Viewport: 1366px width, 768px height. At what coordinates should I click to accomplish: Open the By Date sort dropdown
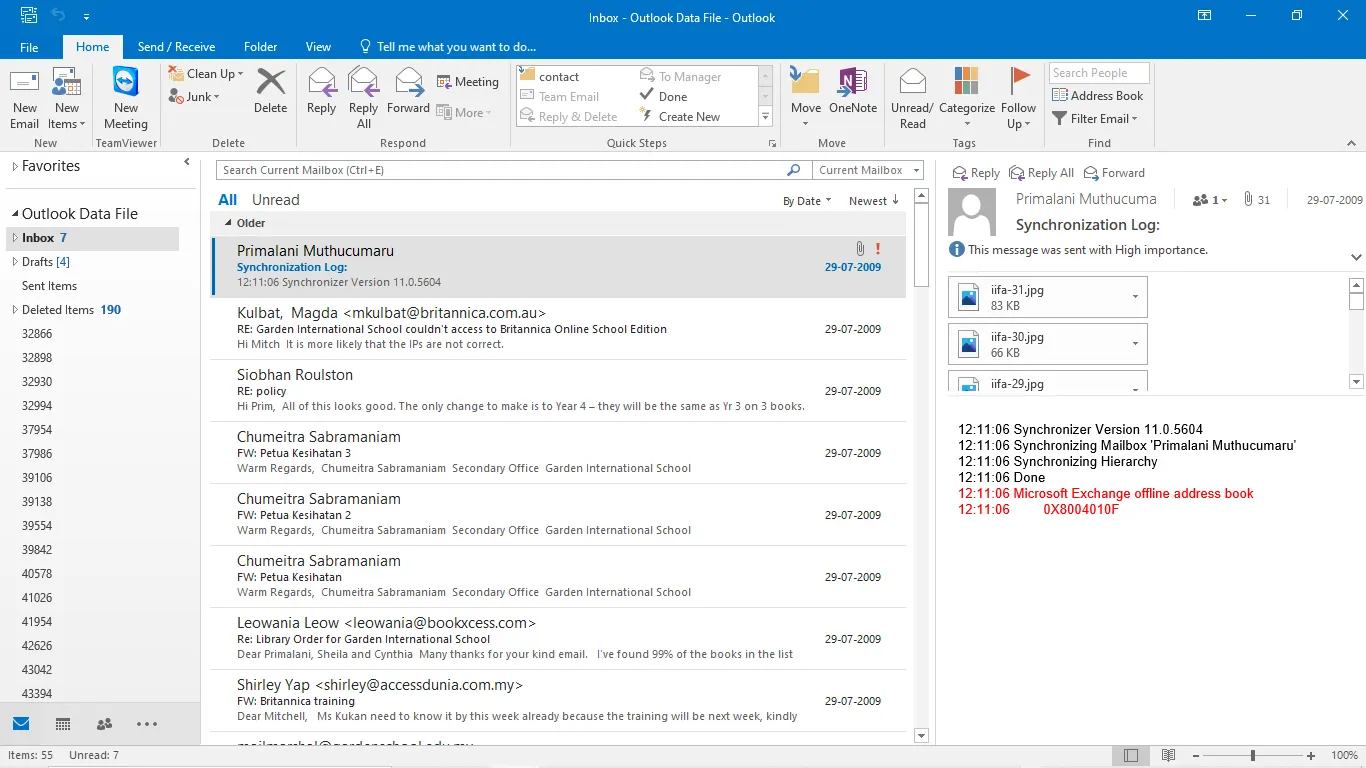point(808,201)
